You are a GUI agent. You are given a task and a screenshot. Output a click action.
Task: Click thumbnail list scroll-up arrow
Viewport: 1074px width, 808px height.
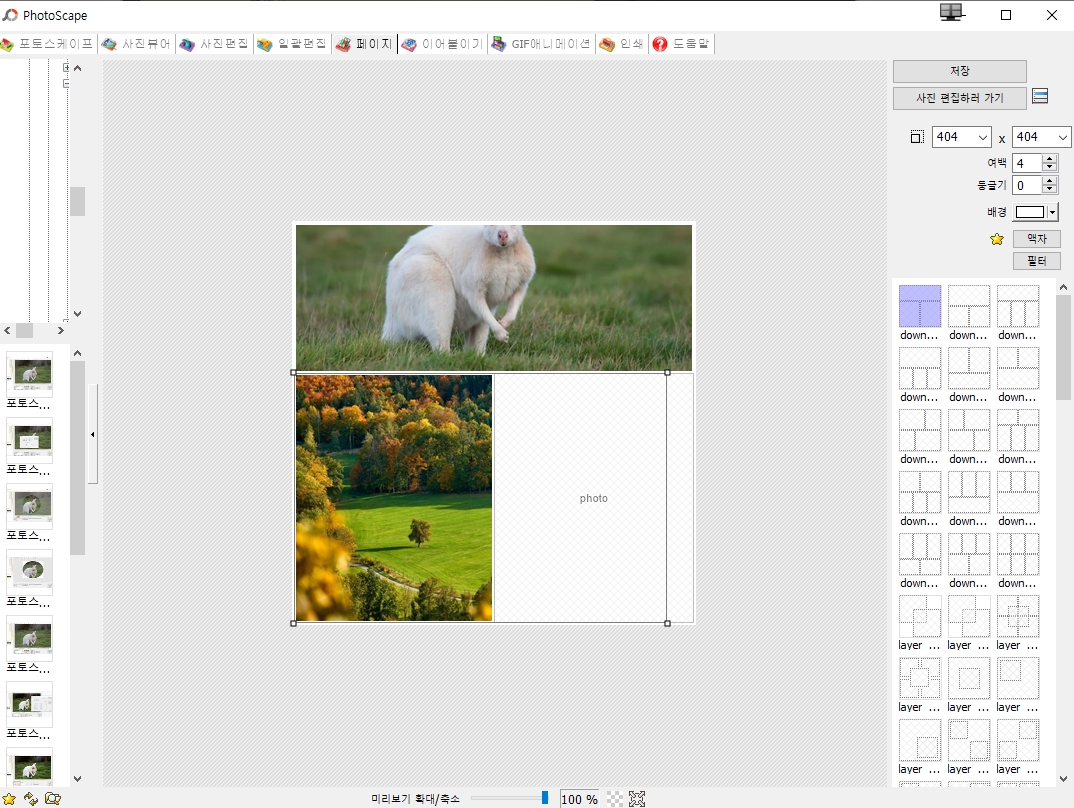pos(77,353)
